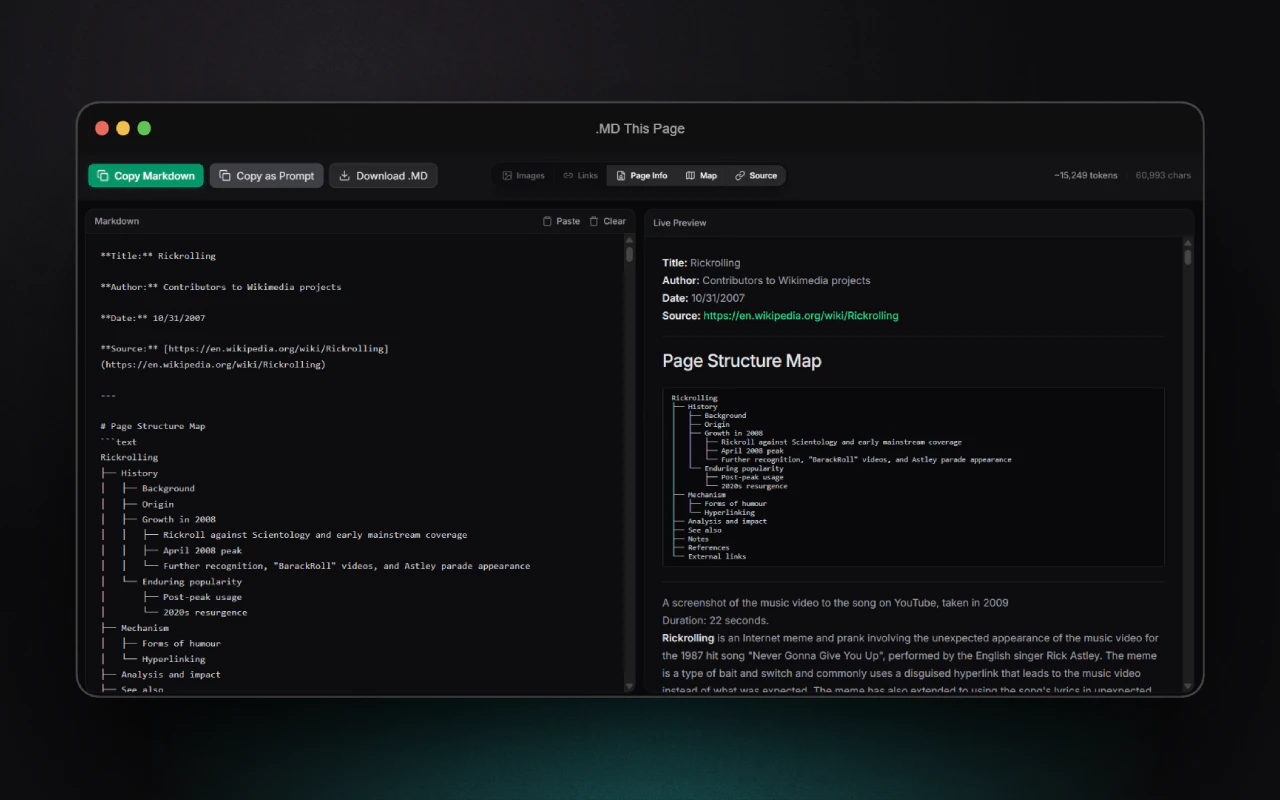Disable the Page Info toggle
The height and width of the screenshot is (800, 1280).
pyautogui.click(x=641, y=176)
